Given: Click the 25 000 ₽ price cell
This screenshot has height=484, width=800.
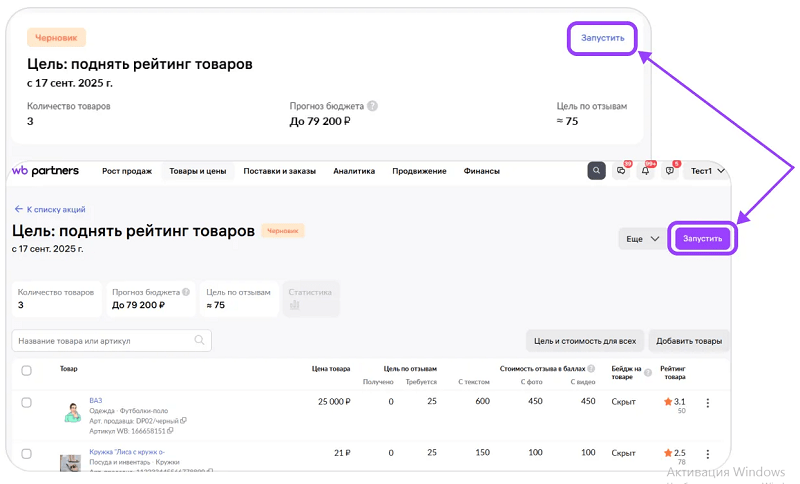Looking at the screenshot, I should click(x=334, y=402).
